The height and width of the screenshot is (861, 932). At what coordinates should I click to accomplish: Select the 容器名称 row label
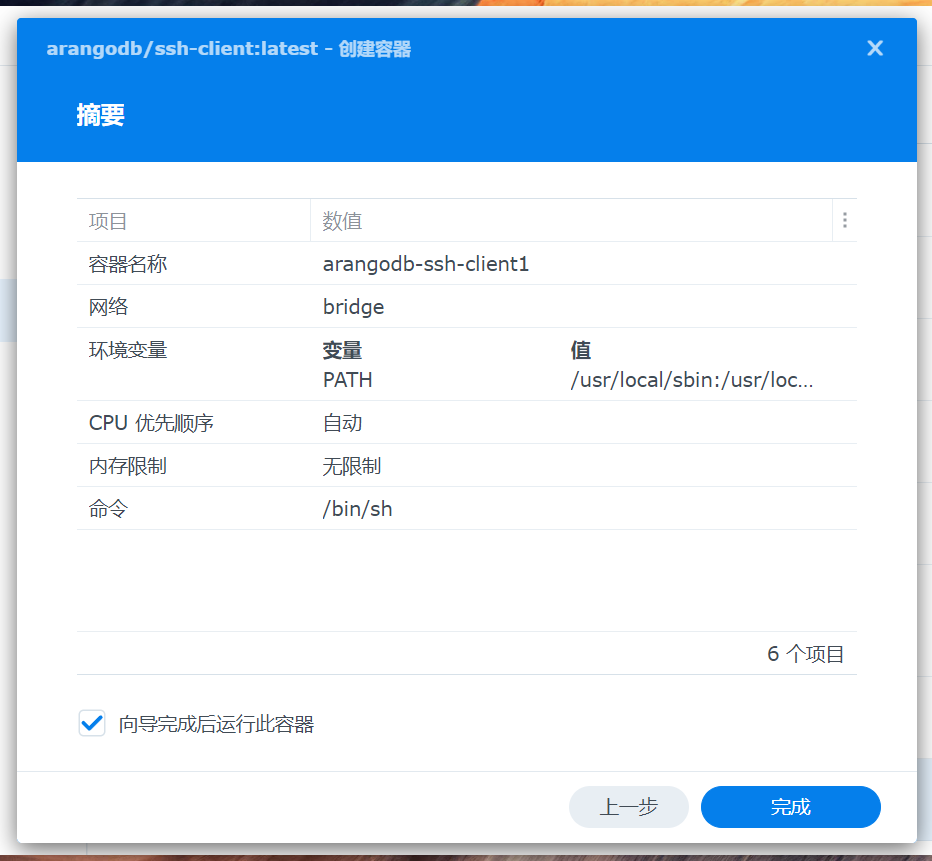[x=128, y=264]
